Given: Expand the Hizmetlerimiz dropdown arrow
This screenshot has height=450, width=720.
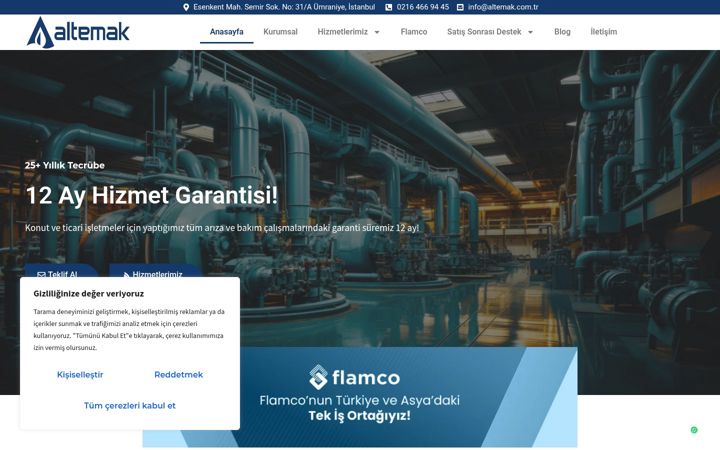Looking at the screenshot, I should coord(377,32).
